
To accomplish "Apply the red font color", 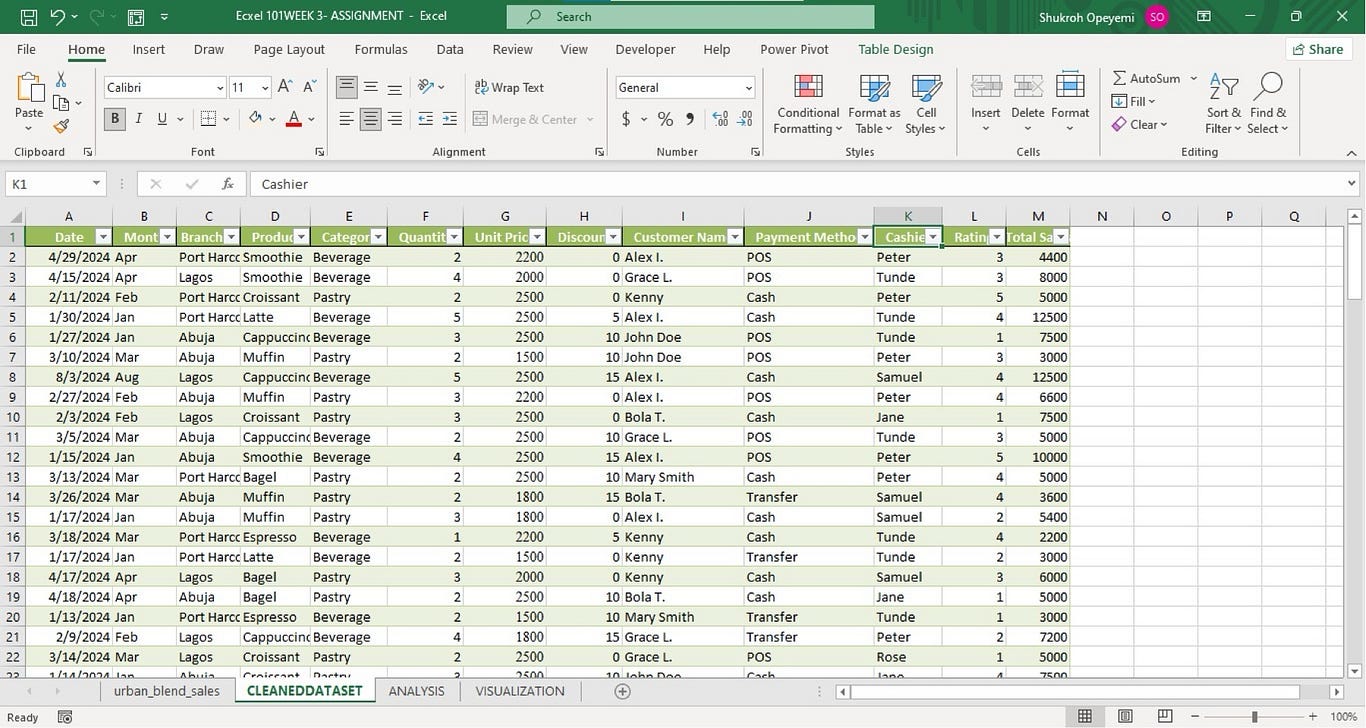I will pos(294,119).
